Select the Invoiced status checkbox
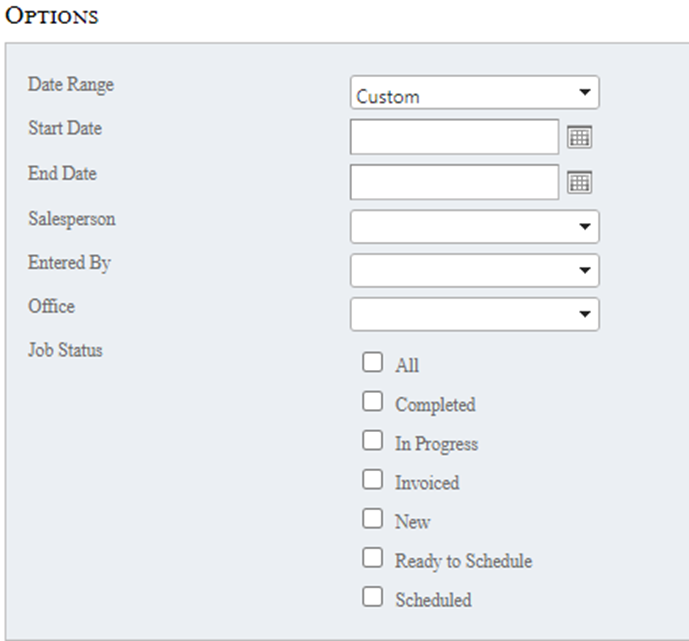 click(373, 479)
